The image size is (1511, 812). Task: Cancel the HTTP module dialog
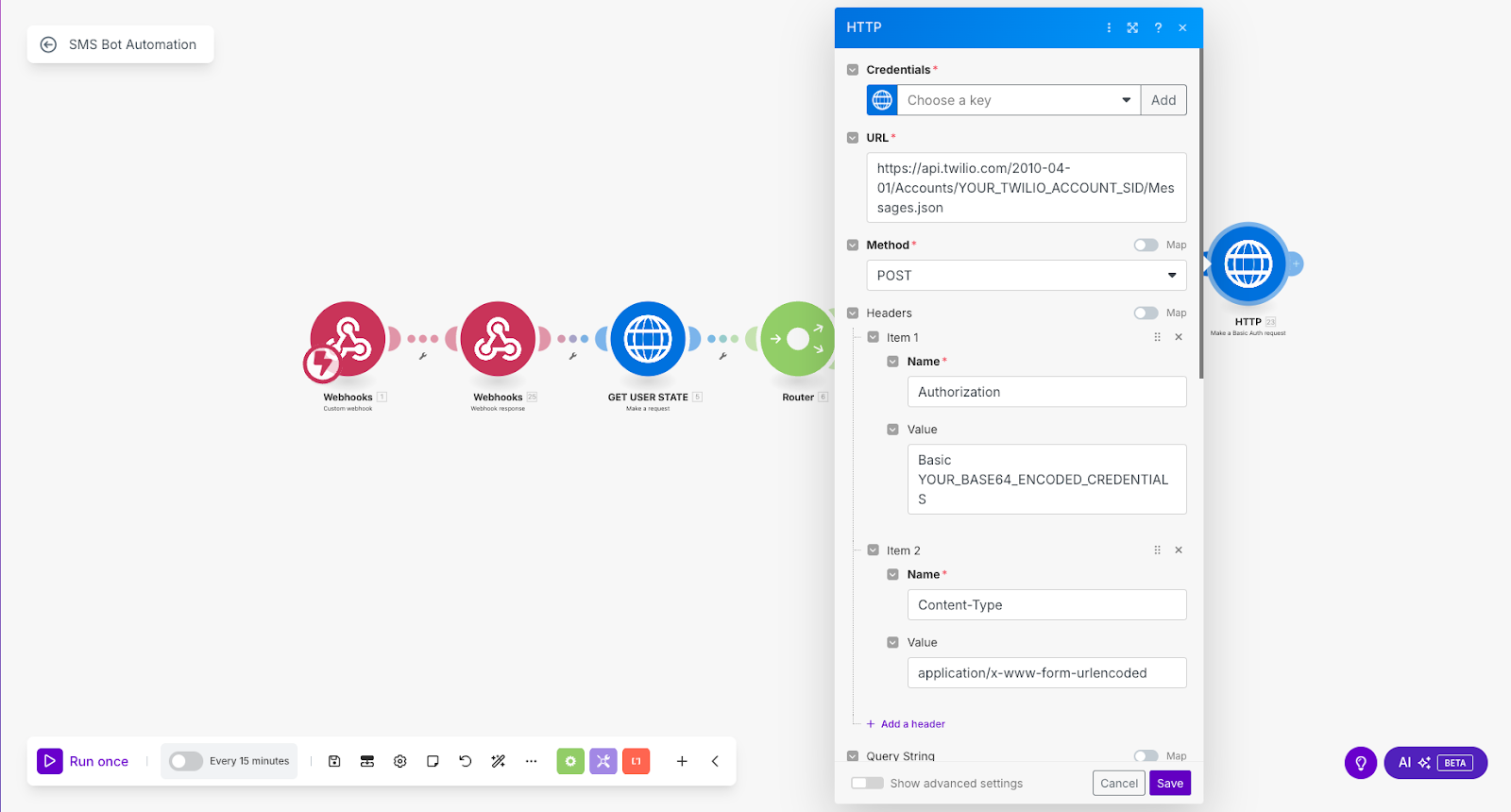[1119, 783]
